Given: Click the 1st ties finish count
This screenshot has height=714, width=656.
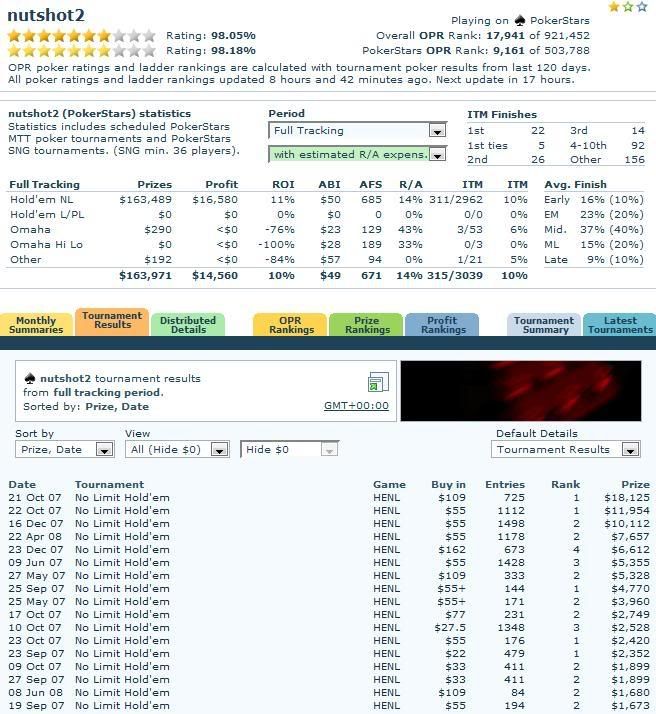Looking at the screenshot, I should coord(541,146).
